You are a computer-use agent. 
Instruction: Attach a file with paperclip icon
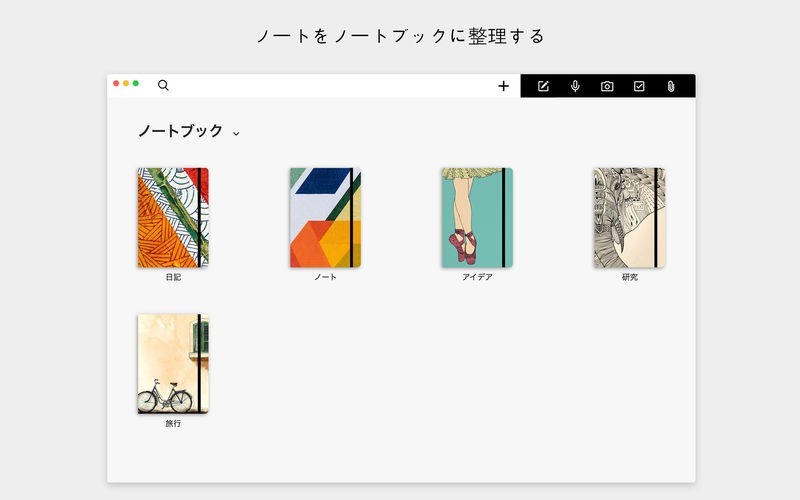click(x=671, y=86)
